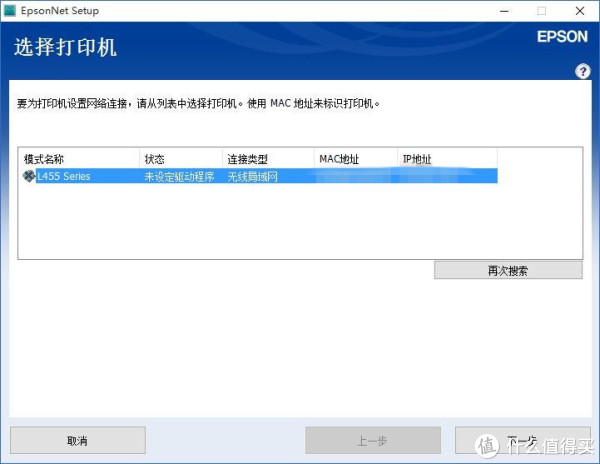600x464 pixels.
Task: Click the 无线局域网 connection type cell
Action: click(252, 176)
